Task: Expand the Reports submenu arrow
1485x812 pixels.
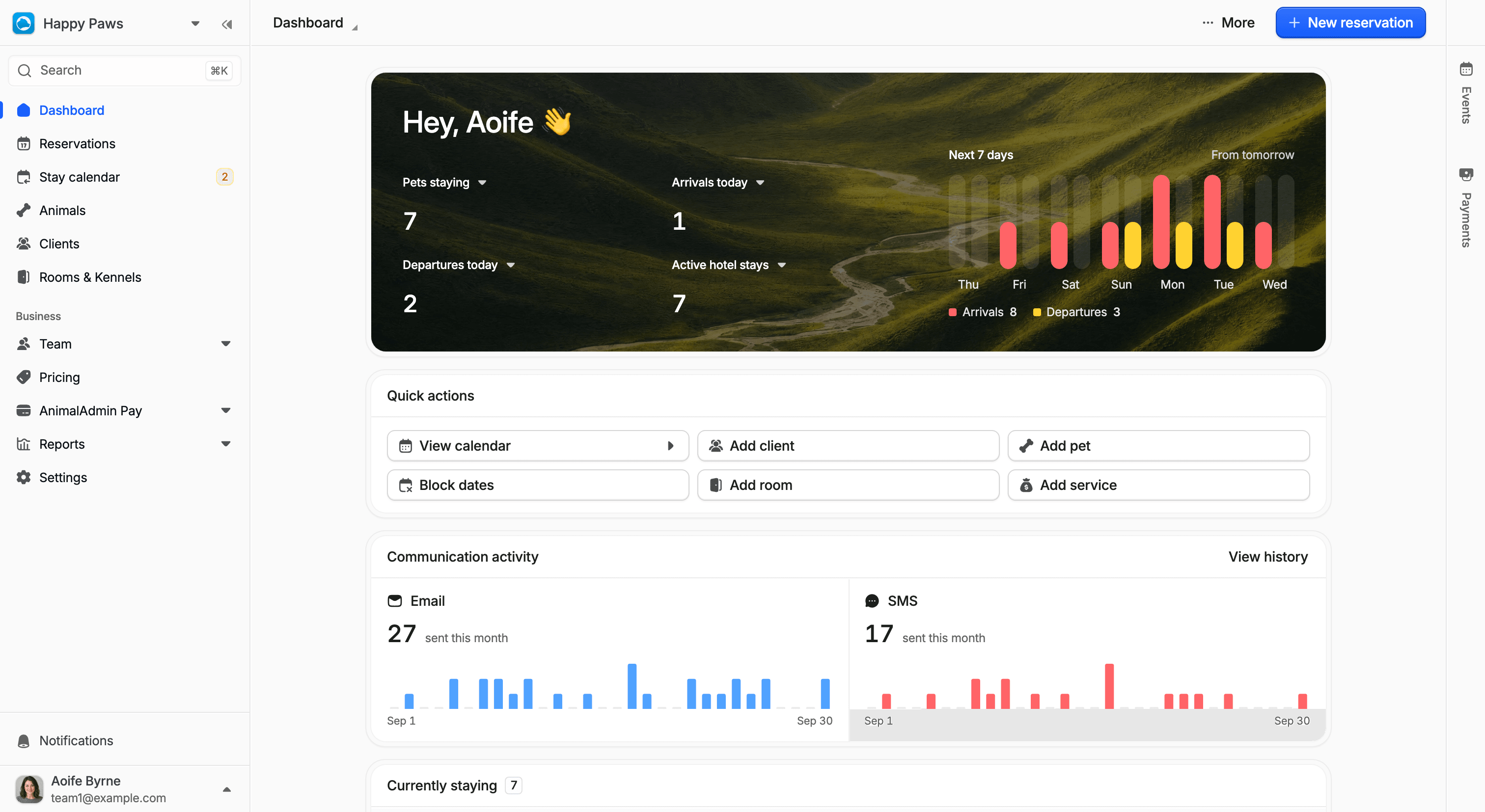Action: click(x=226, y=444)
